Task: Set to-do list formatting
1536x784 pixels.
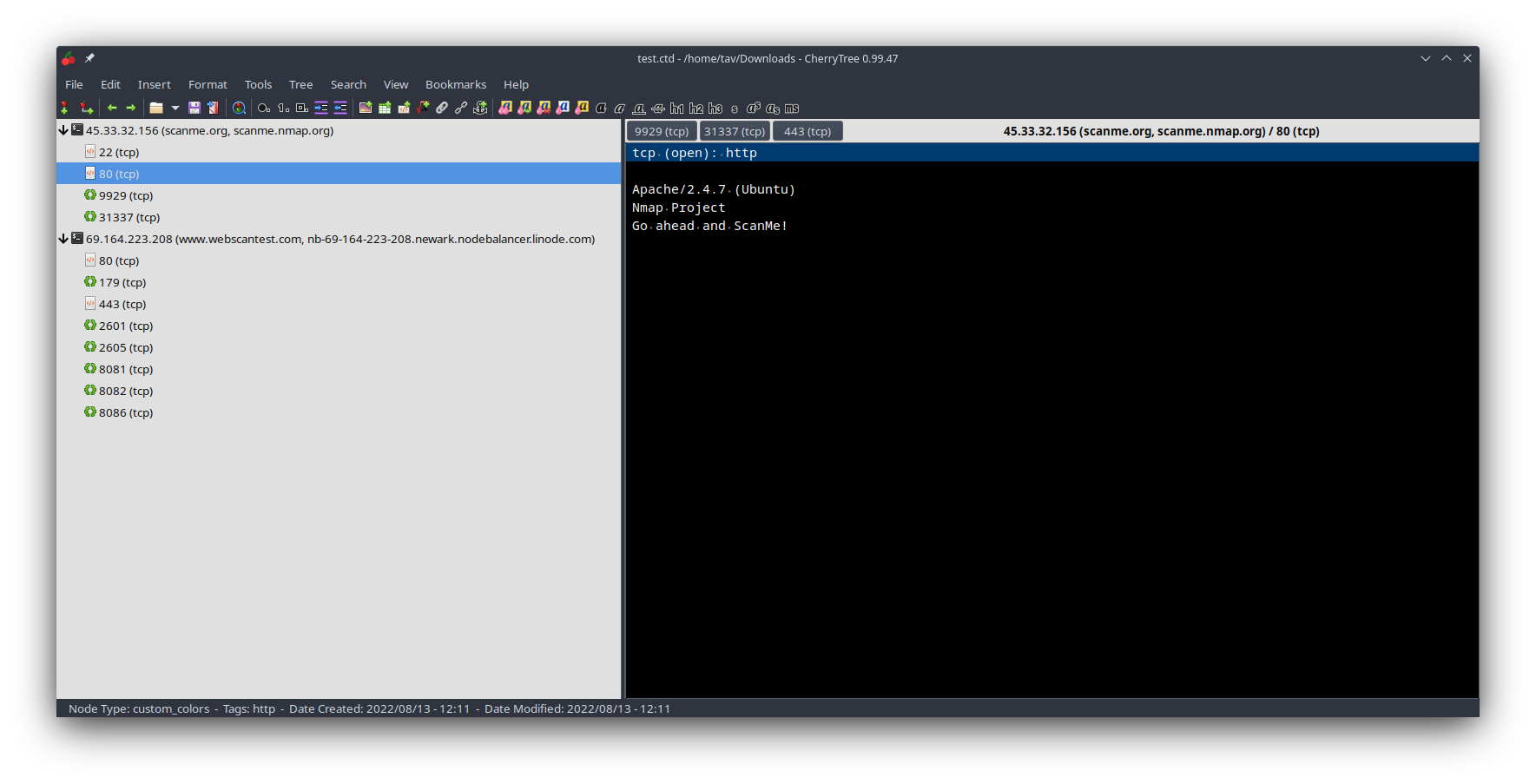Action: point(302,108)
